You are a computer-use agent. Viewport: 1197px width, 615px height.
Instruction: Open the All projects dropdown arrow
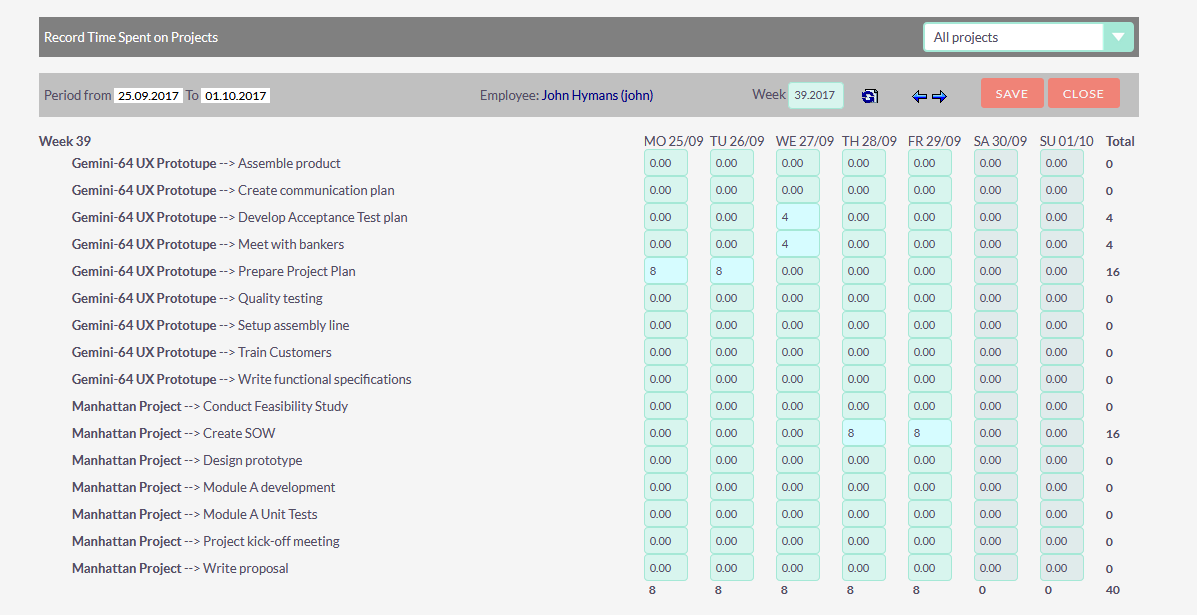click(x=1118, y=37)
